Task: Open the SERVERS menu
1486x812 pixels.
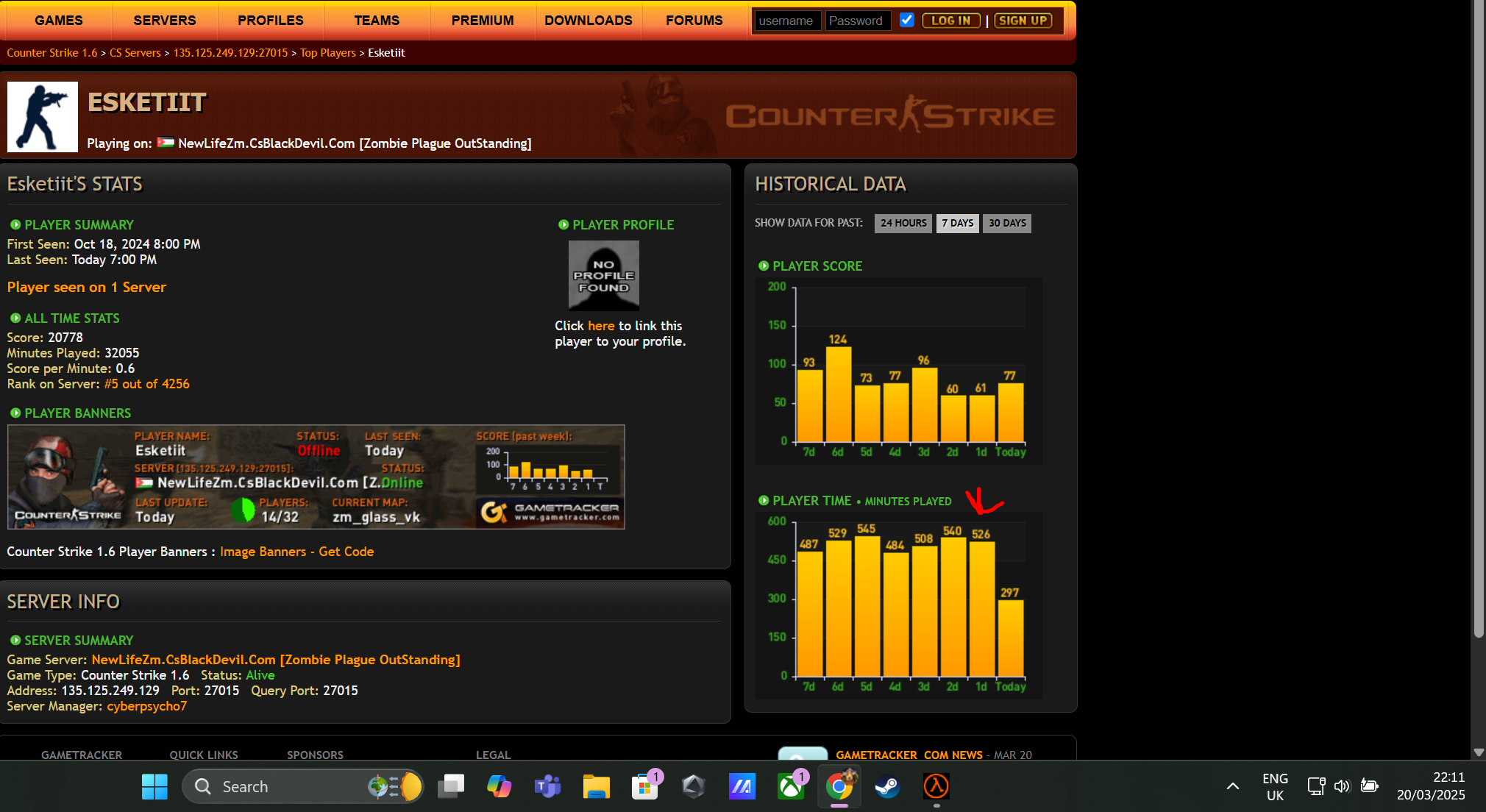Action: tap(165, 21)
